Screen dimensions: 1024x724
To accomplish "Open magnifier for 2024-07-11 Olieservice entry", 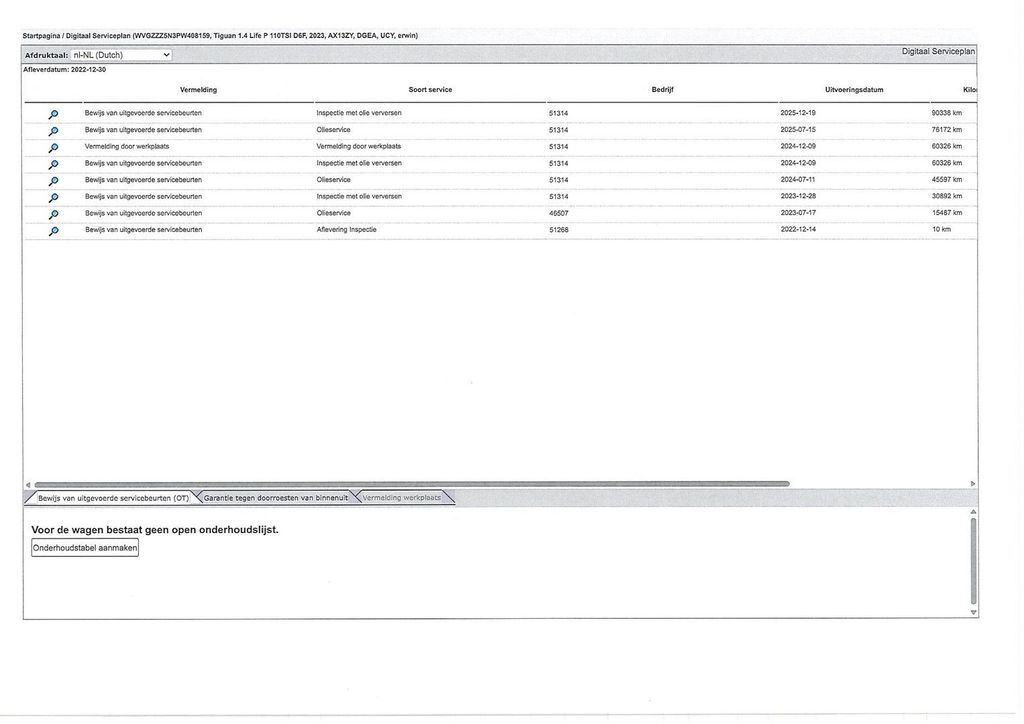I will tap(54, 181).
